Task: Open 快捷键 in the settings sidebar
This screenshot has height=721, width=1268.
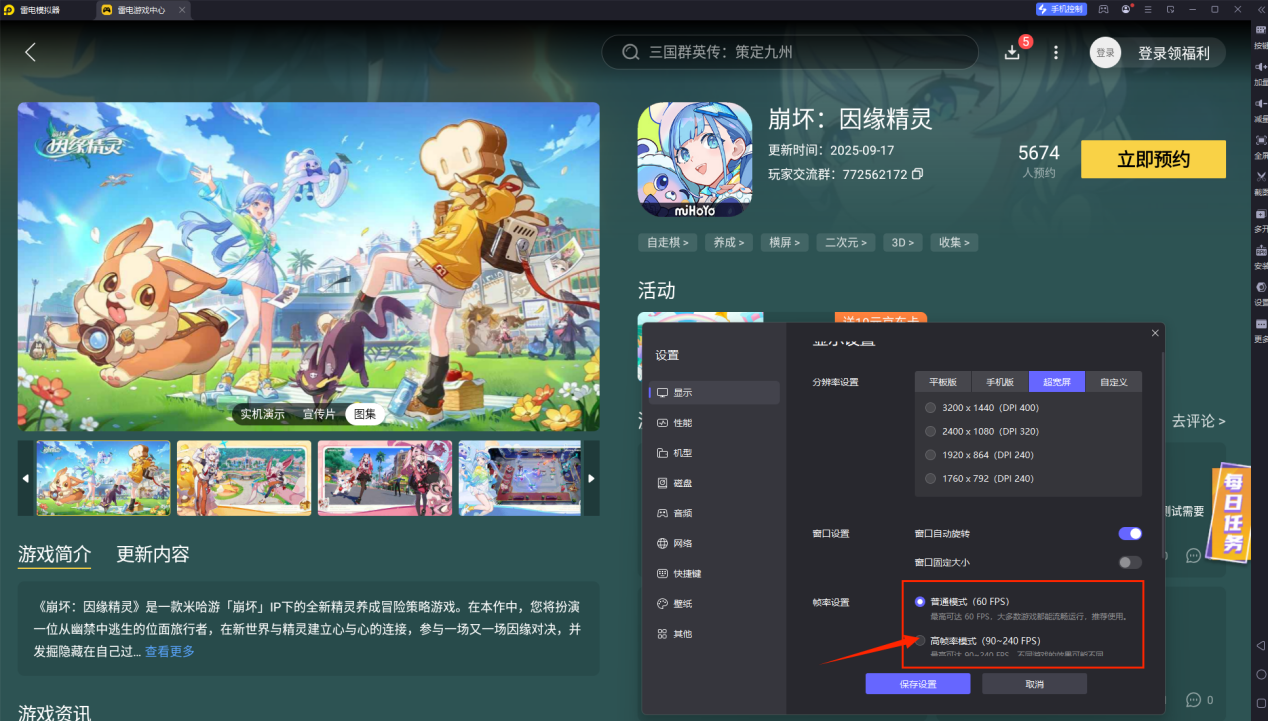Action: (714, 574)
